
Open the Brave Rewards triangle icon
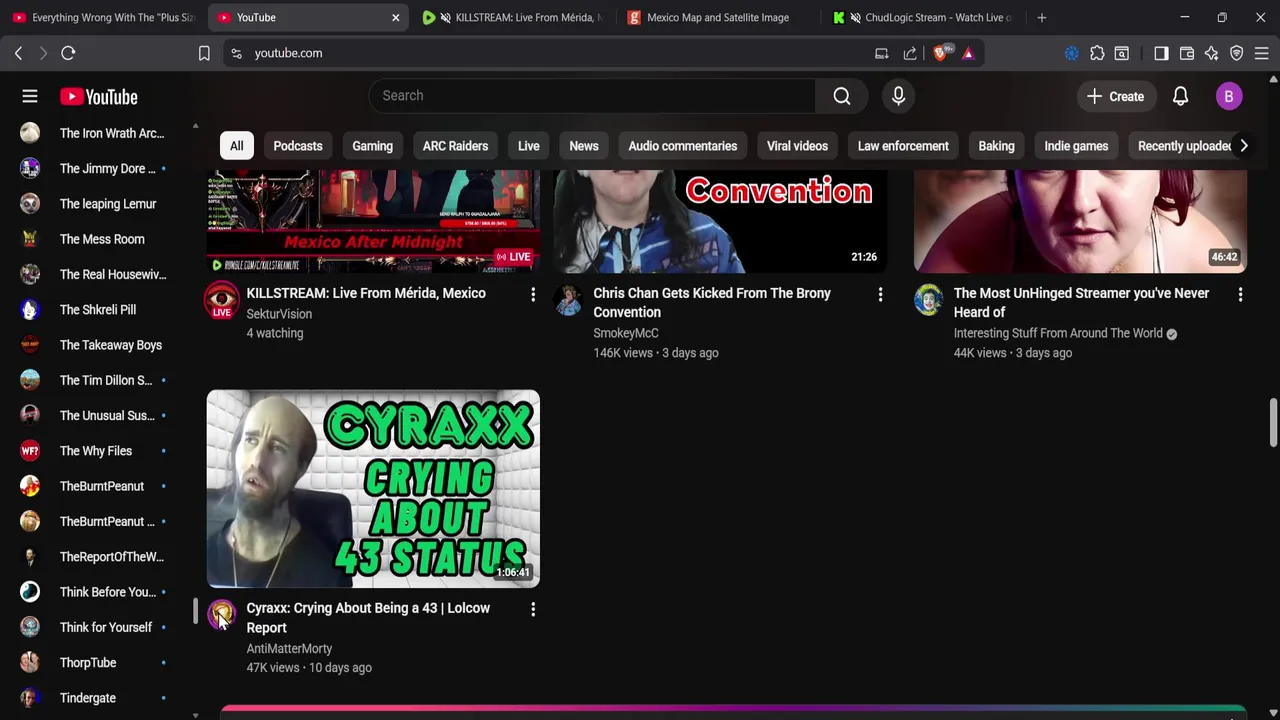pos(968,53)
